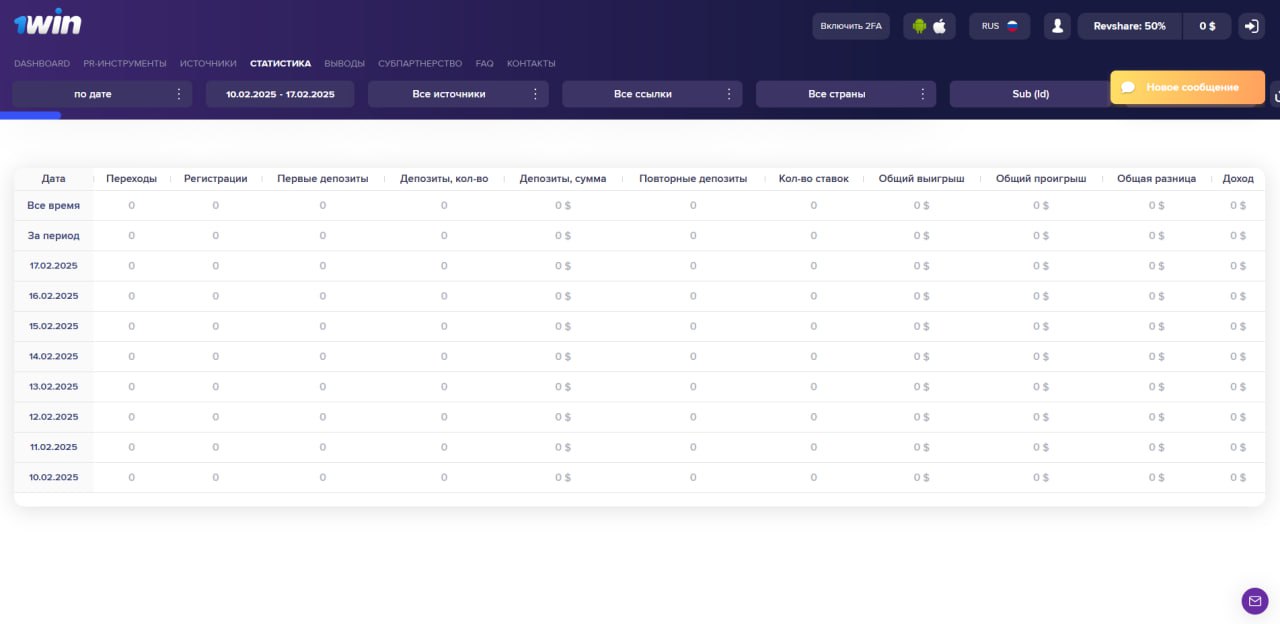The width and height of the screenshot is (1280, 624).
Task: Open the 'Все источники' sources dropdown
Action: click(x=458, y=94)
